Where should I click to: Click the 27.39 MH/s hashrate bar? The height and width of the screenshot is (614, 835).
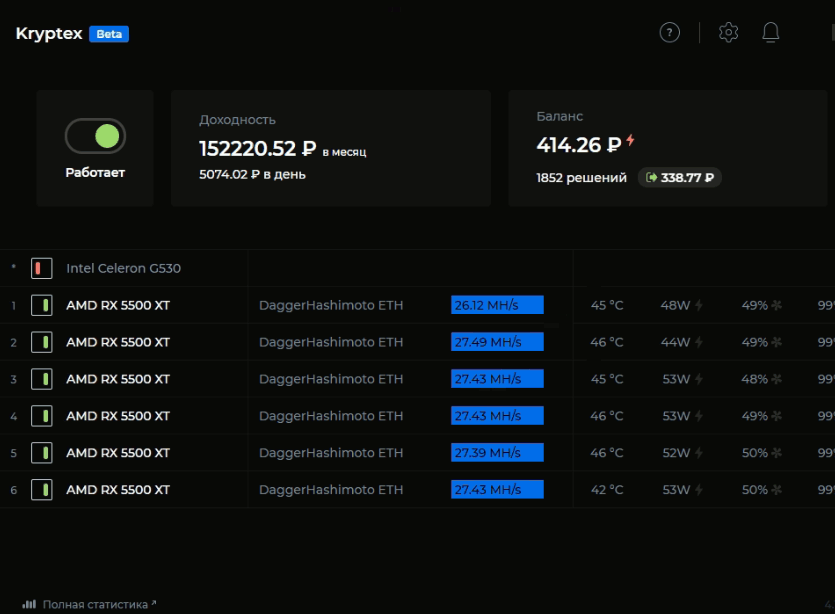pos(497,453)
